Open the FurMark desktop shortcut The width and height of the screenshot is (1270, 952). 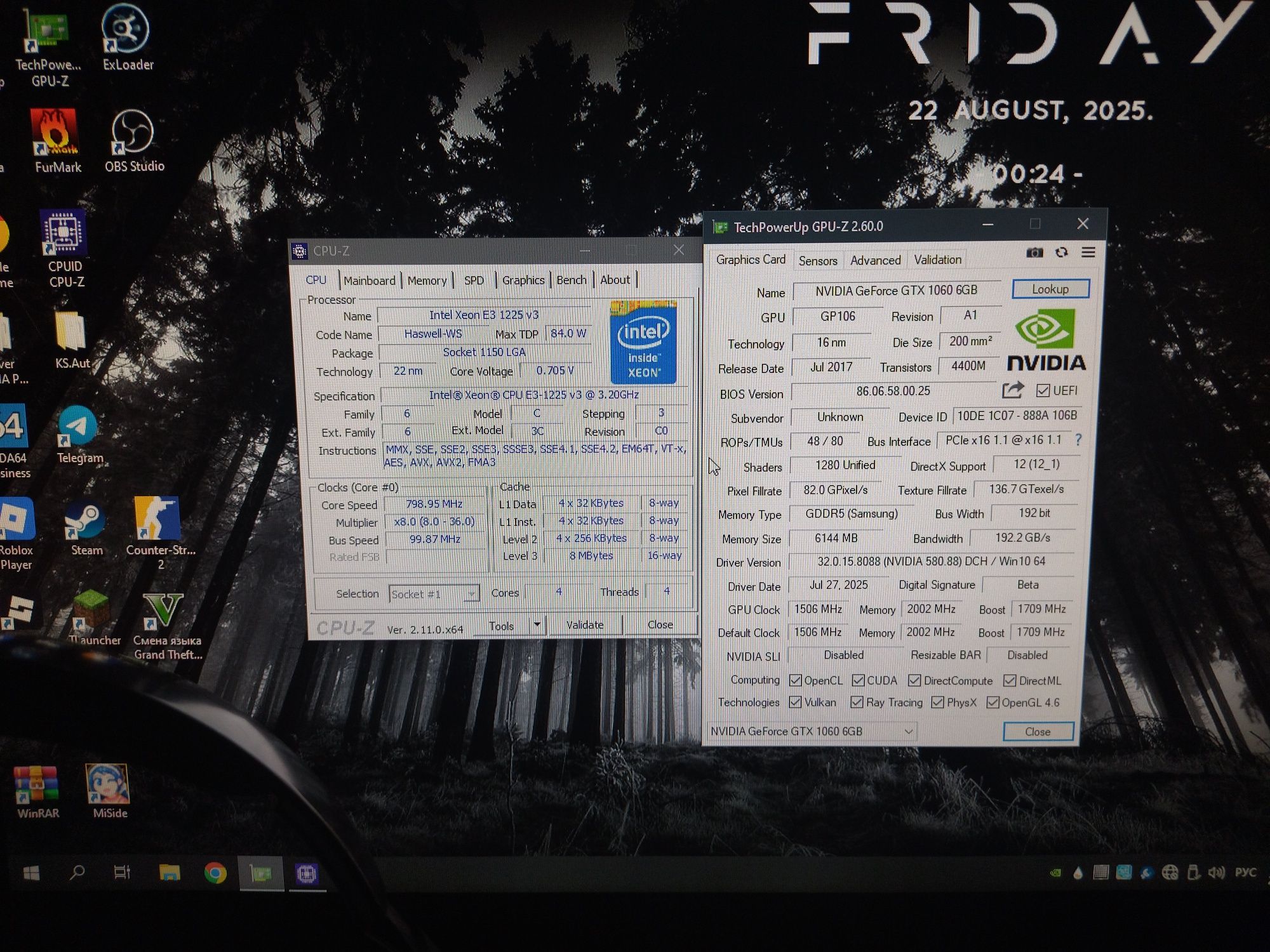tap(57, 141)
